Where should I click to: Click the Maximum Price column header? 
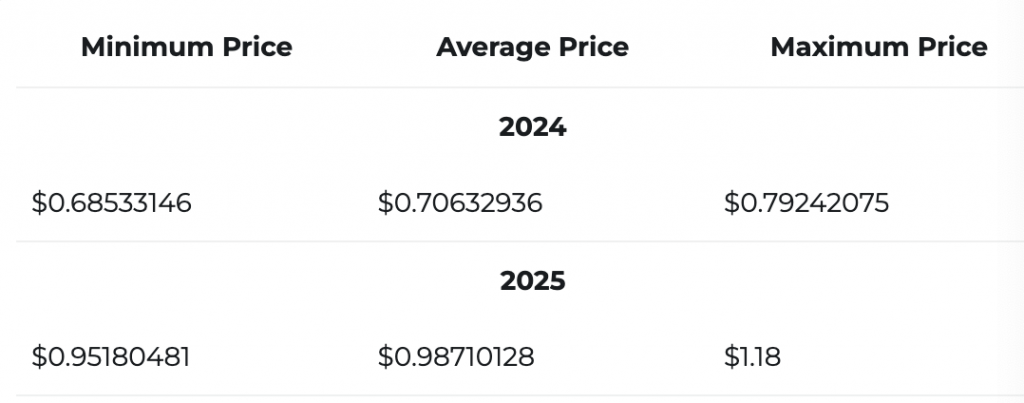tap(878, 47)
